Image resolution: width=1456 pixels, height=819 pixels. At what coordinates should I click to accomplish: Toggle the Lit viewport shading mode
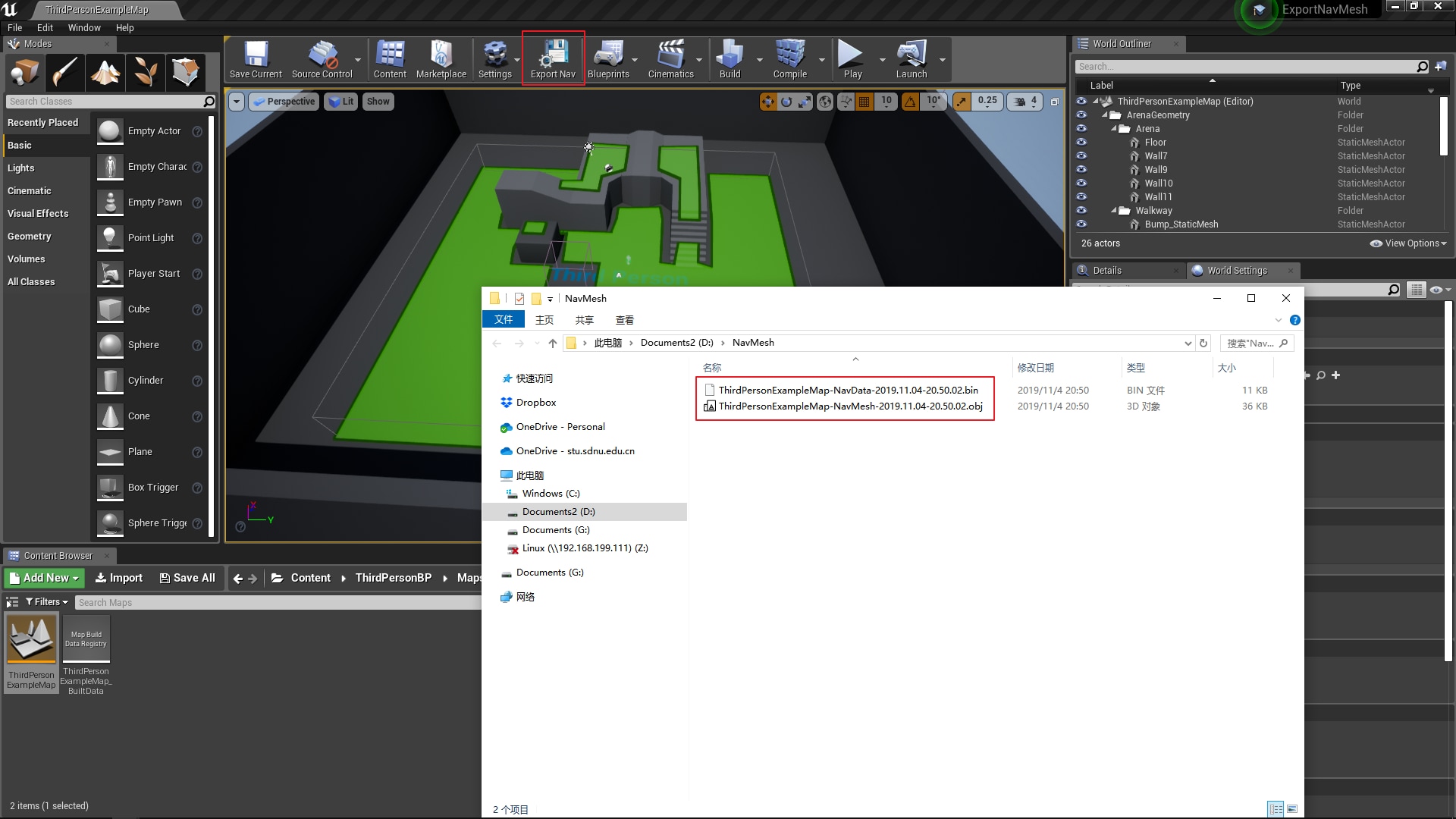tap(340, 101)
